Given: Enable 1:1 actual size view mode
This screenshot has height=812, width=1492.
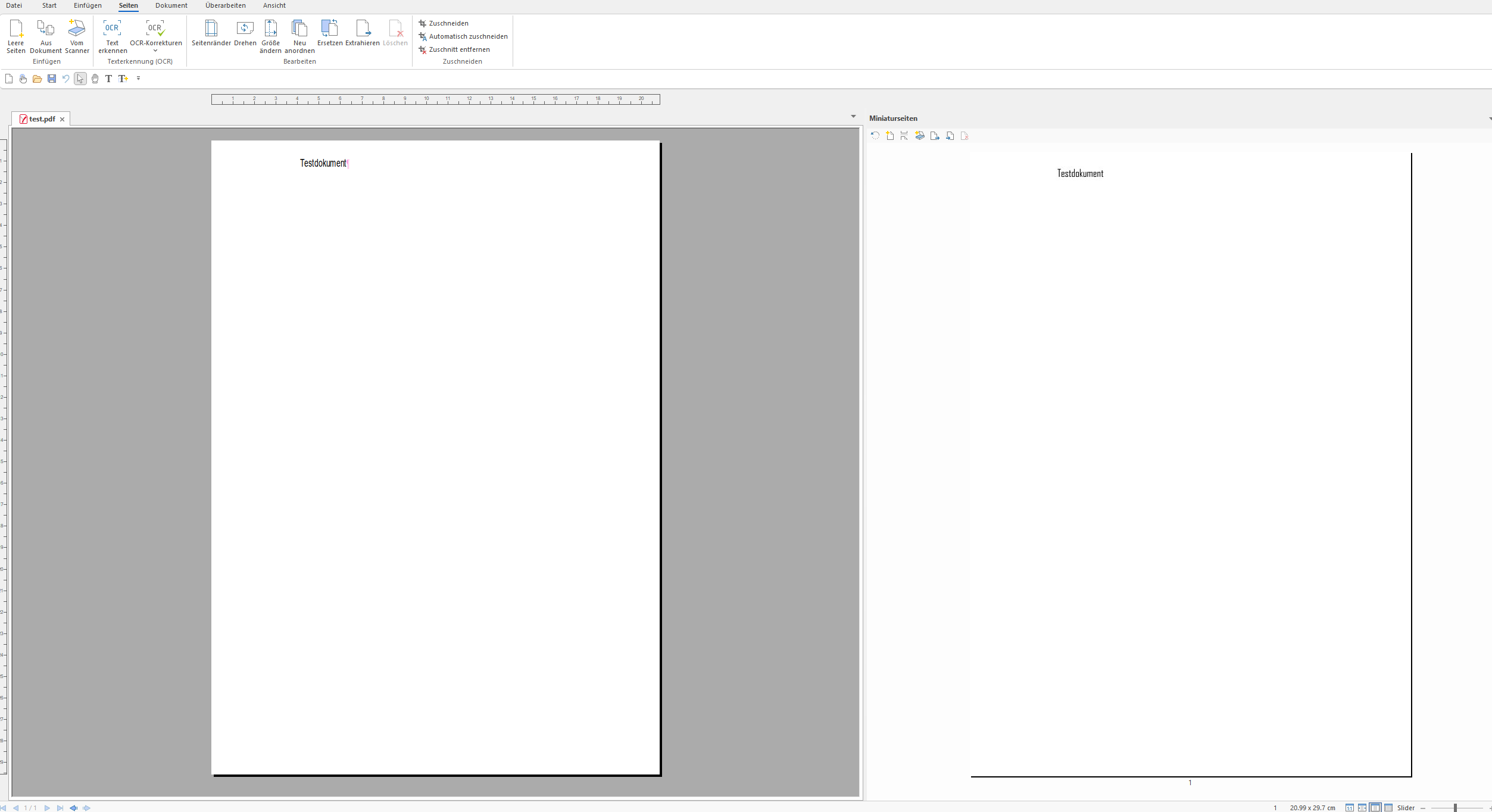Looking at the screenshot, I should [x=1349, y=808].
